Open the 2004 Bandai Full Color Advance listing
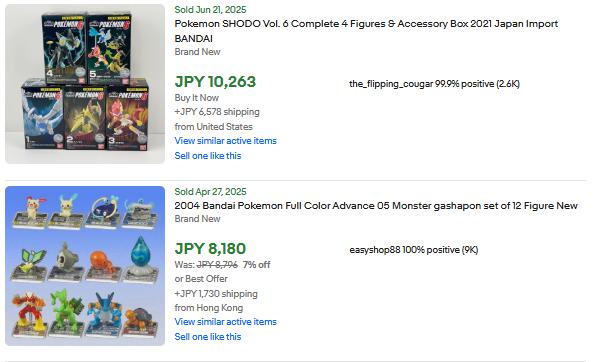 376,206
